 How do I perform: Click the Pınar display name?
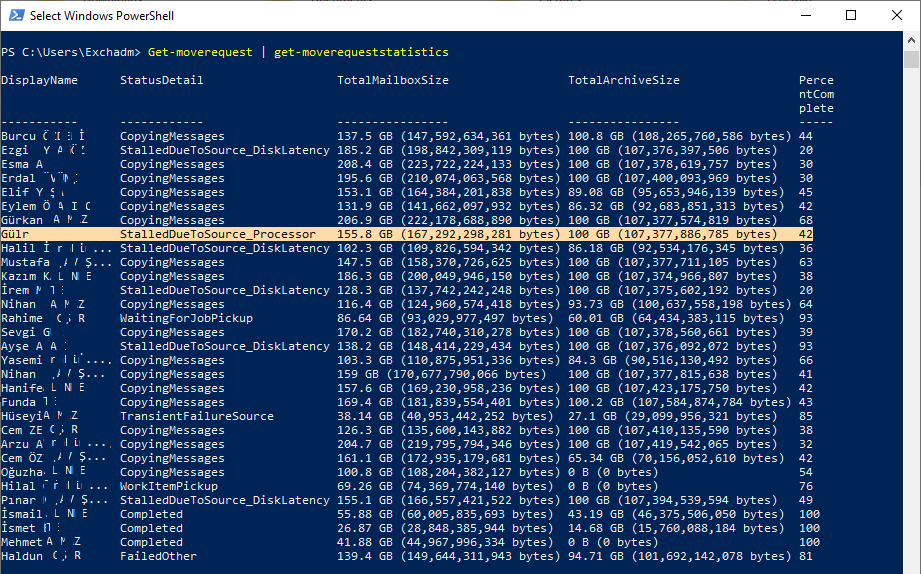coord(18,500)
